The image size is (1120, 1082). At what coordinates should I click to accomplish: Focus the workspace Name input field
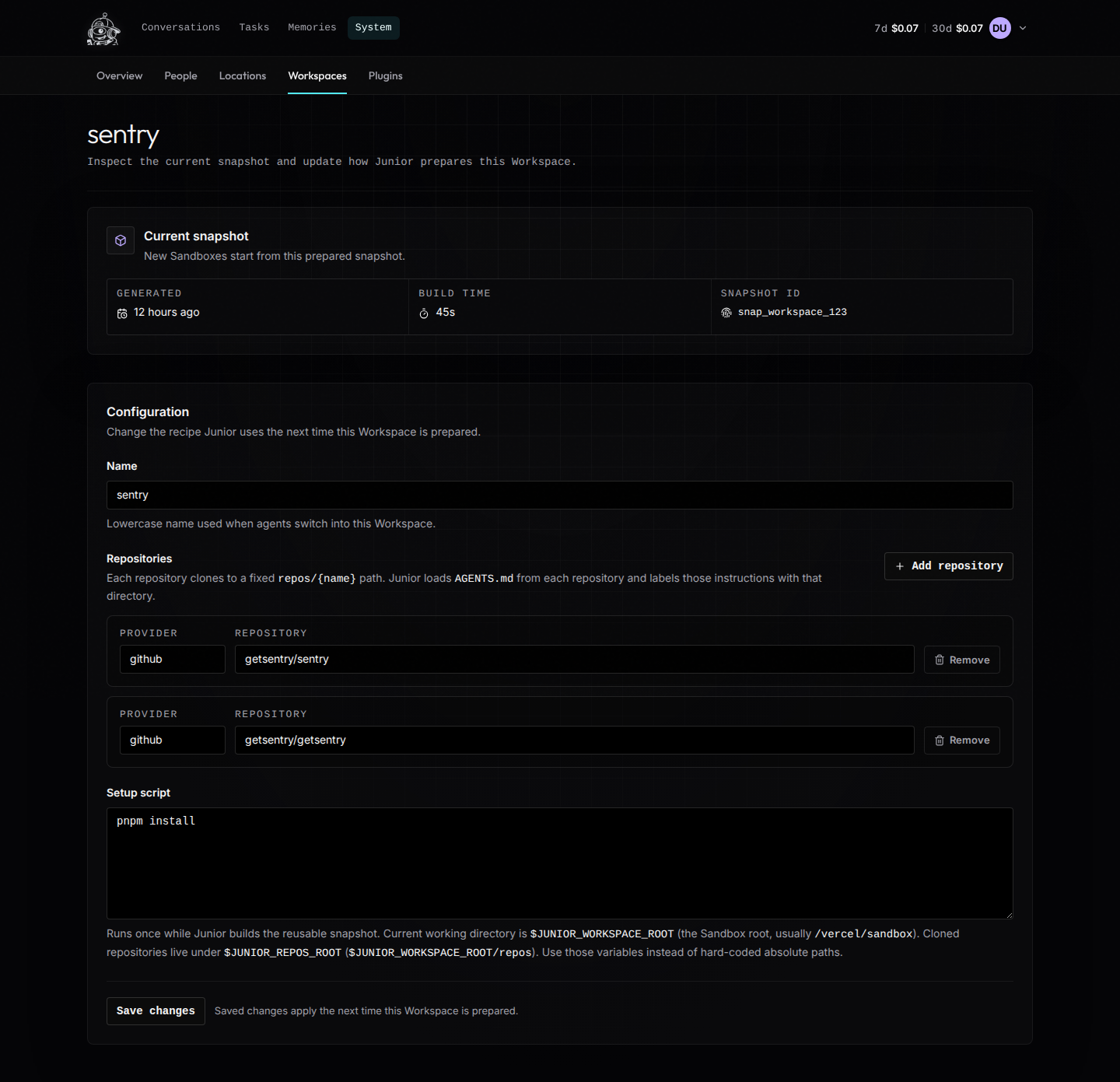(560, 495)
